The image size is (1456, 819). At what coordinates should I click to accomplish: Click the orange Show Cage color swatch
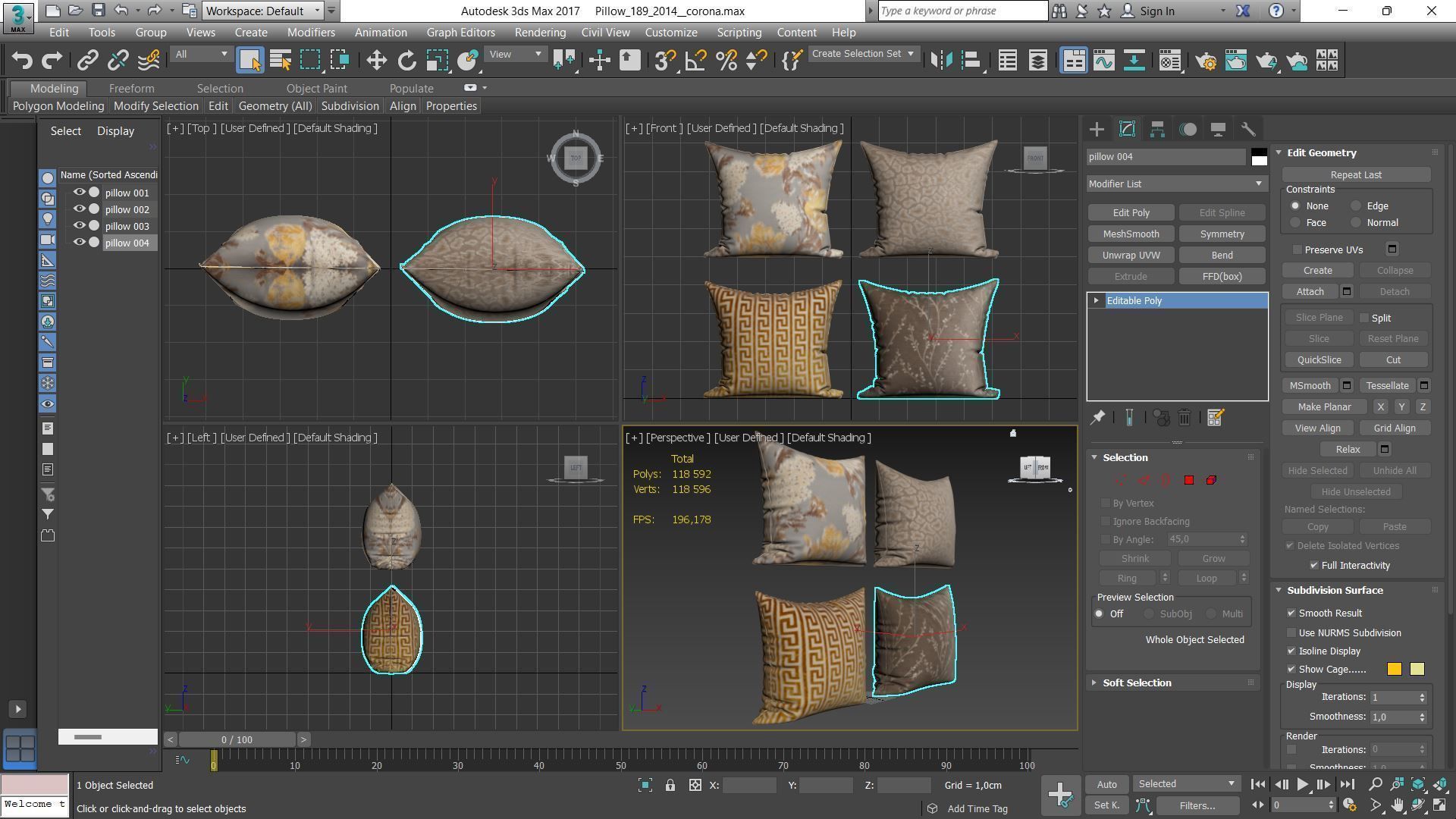[1394, 670]
